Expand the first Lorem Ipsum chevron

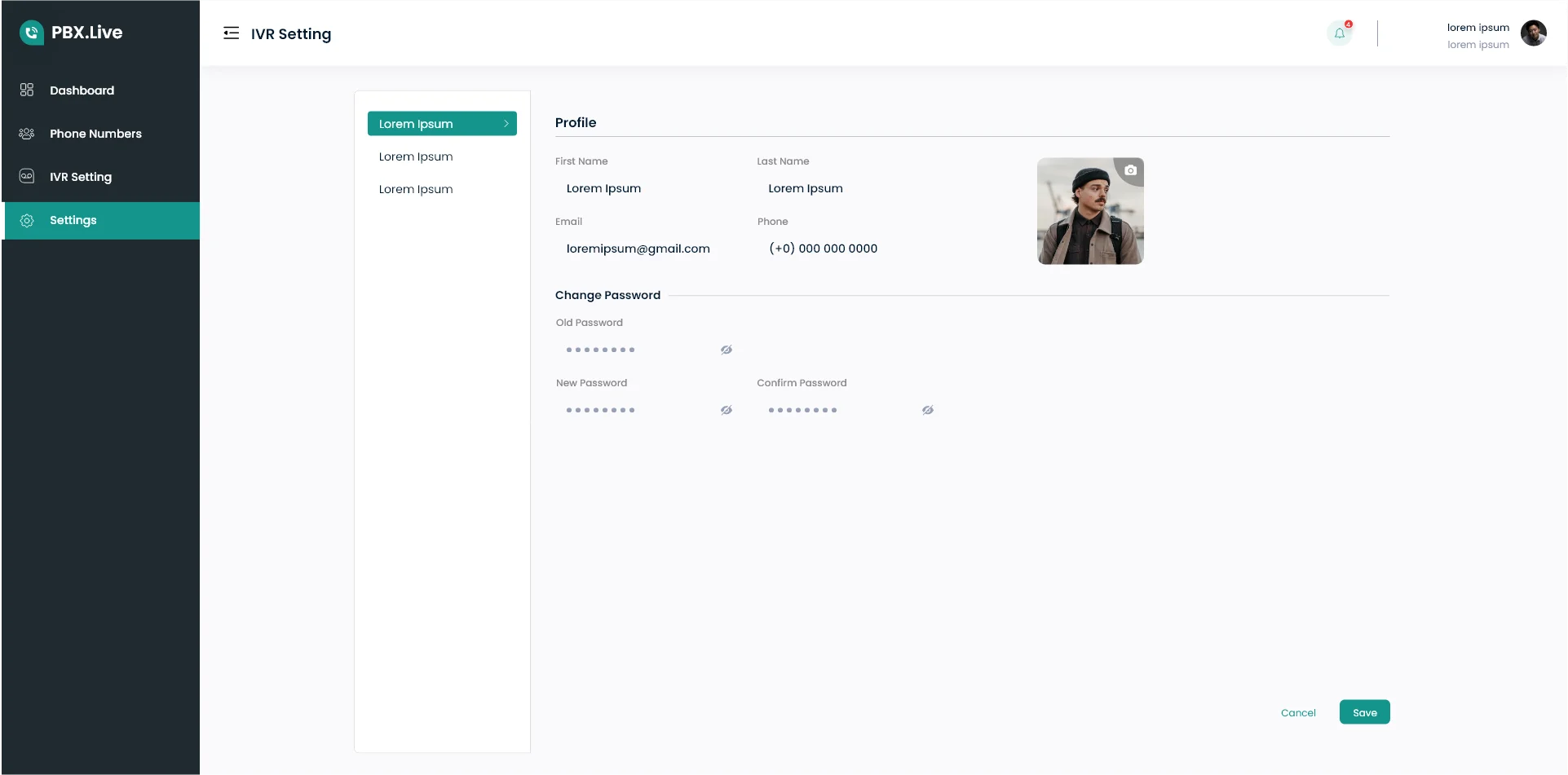point(506,124)
